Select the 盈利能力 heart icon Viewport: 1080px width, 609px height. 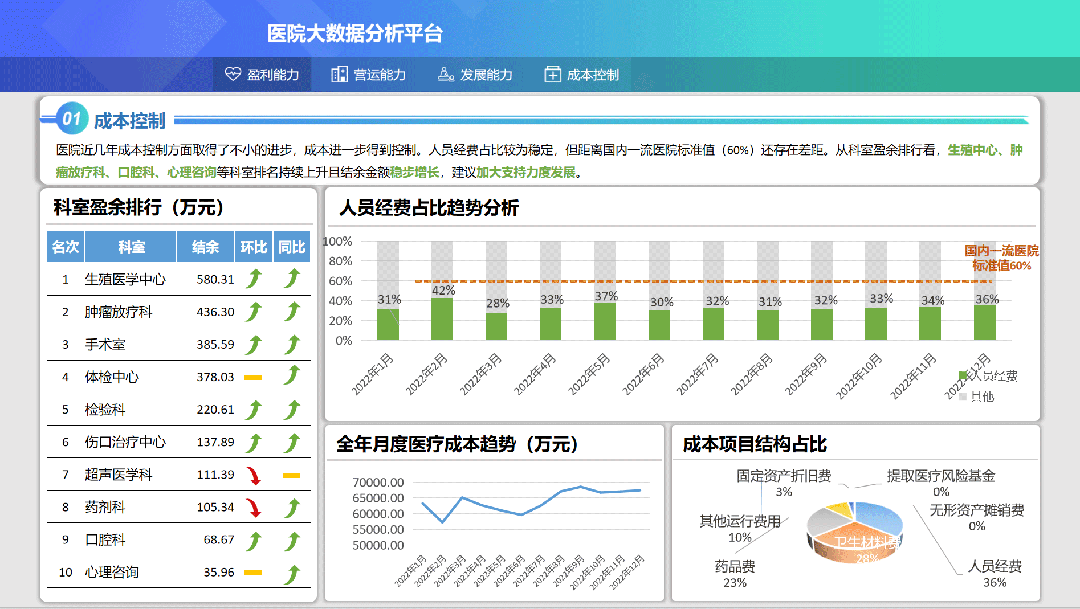tap(231, 73)
